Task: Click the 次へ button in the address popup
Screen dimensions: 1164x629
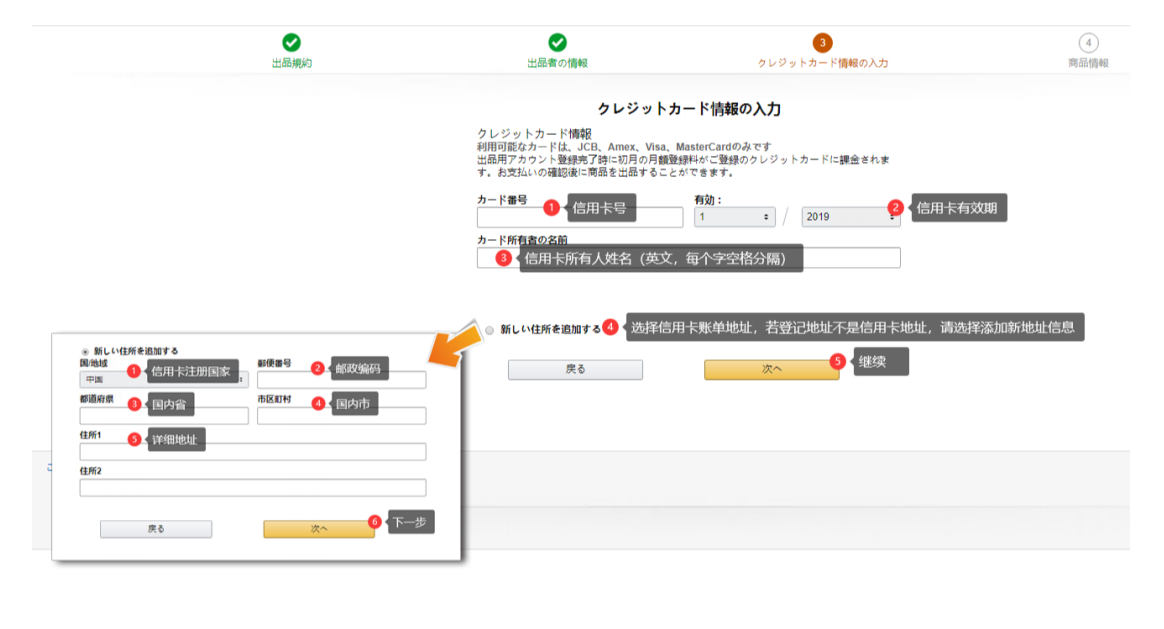Action: (319, 528)
